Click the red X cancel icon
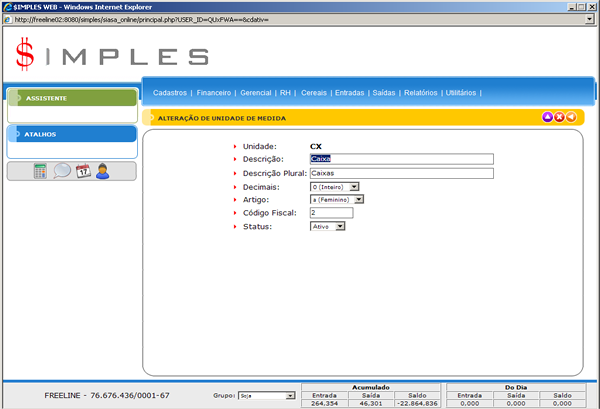The height and width of the screenshot is (409, 600). [x=559, y=117]
